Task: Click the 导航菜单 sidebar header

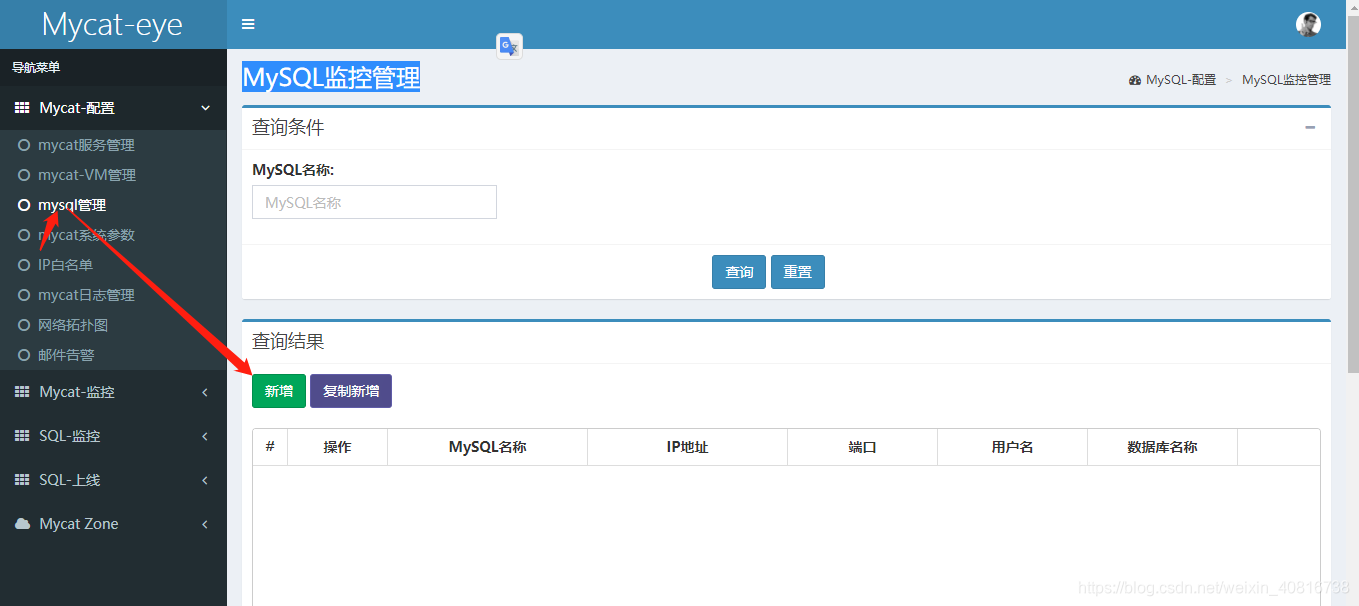Action: coord(36,67)
